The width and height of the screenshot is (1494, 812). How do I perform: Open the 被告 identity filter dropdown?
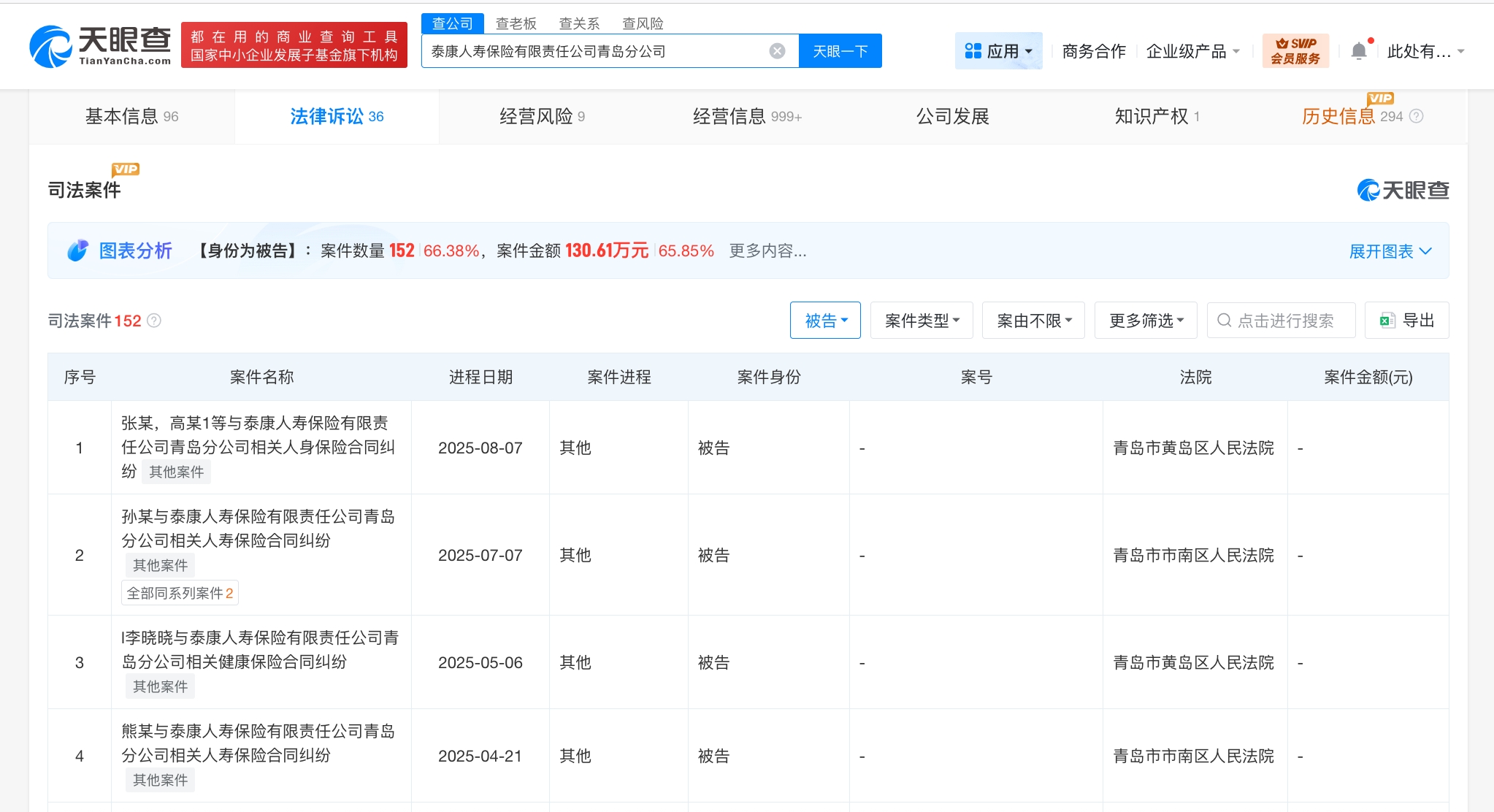(825, 321)
